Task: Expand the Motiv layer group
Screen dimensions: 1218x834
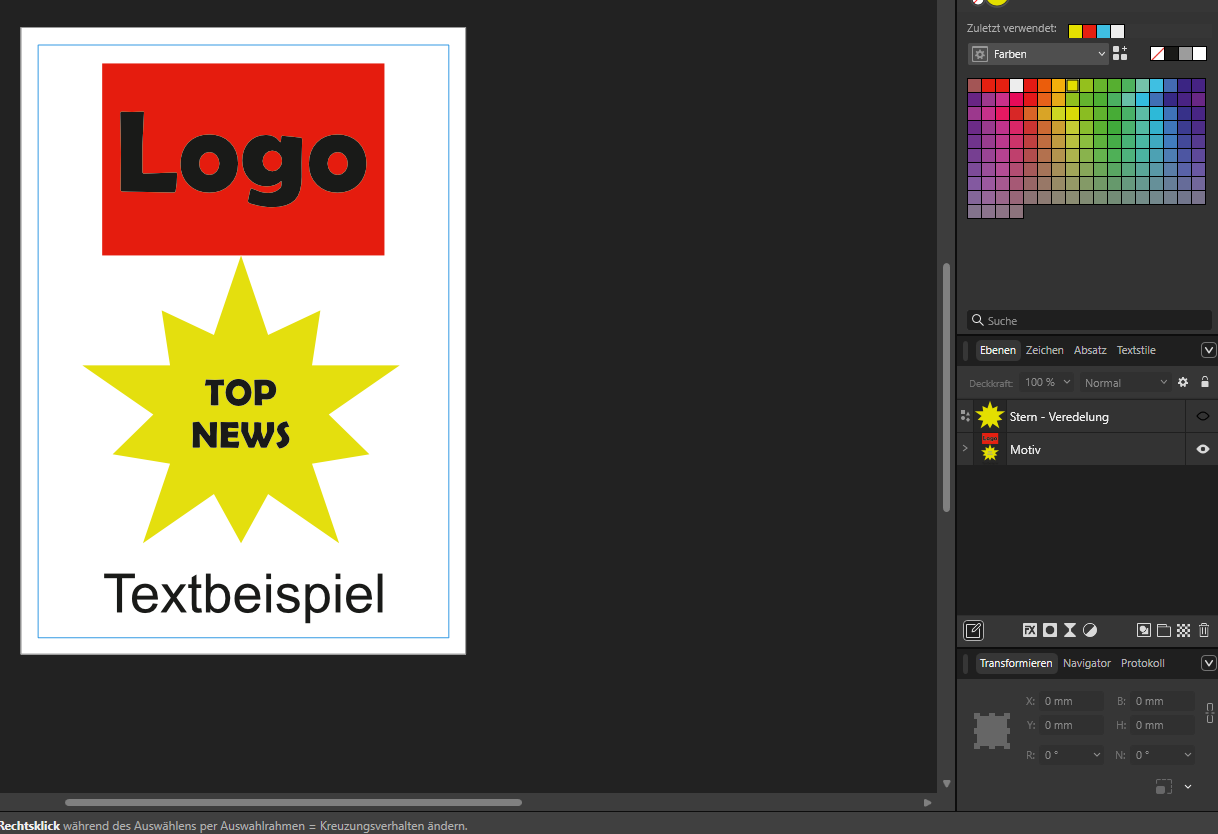Action: [965, 449]
